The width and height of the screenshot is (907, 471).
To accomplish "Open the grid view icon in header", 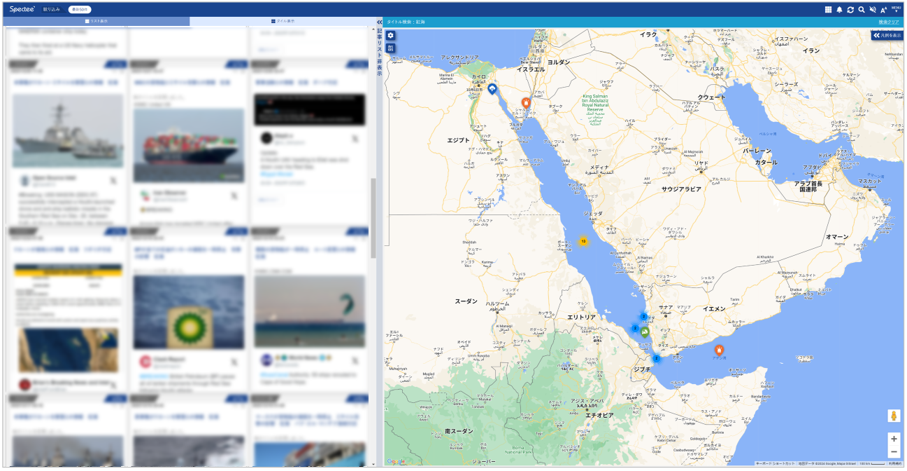I will click(828, 9).
